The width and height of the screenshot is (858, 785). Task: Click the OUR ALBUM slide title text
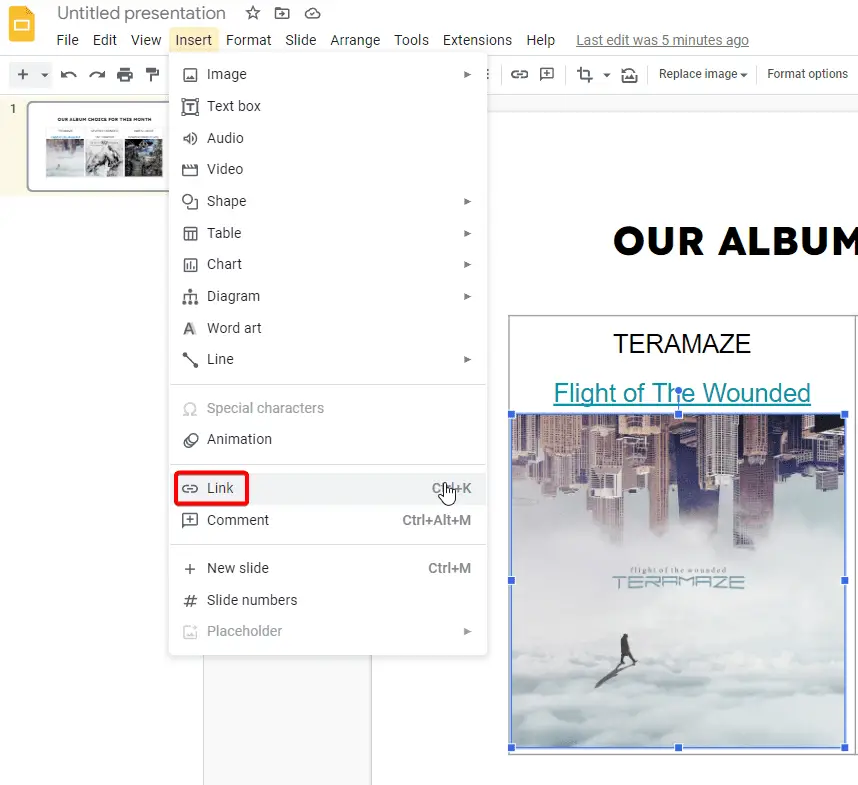[x=735, y=241]
